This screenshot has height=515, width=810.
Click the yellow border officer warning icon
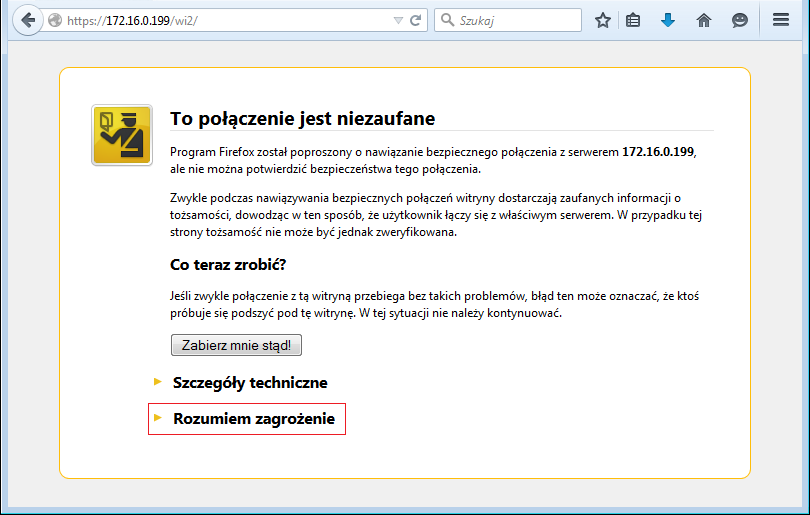pos(122,135)
